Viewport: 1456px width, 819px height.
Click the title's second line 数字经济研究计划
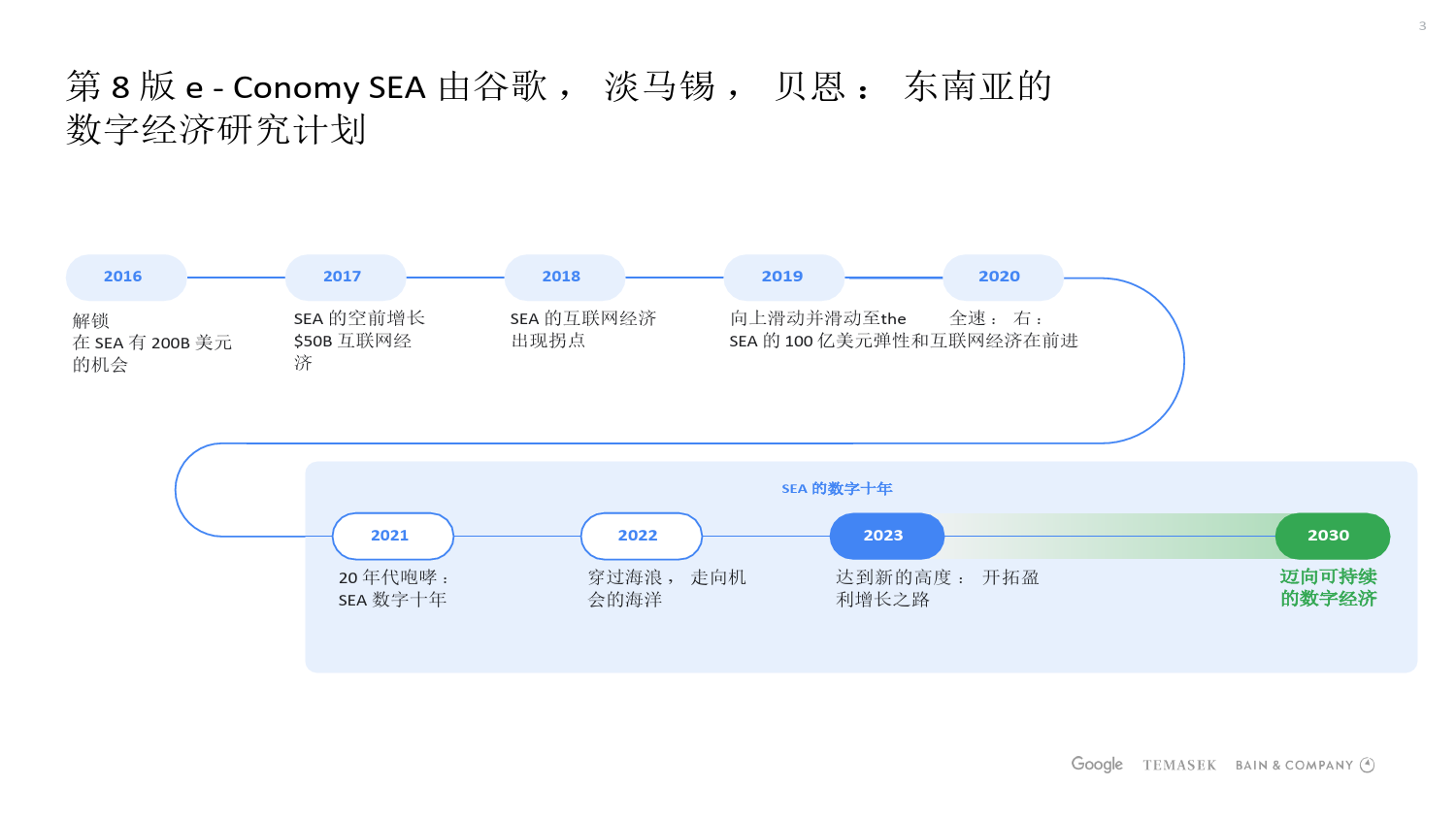(216, 129)
